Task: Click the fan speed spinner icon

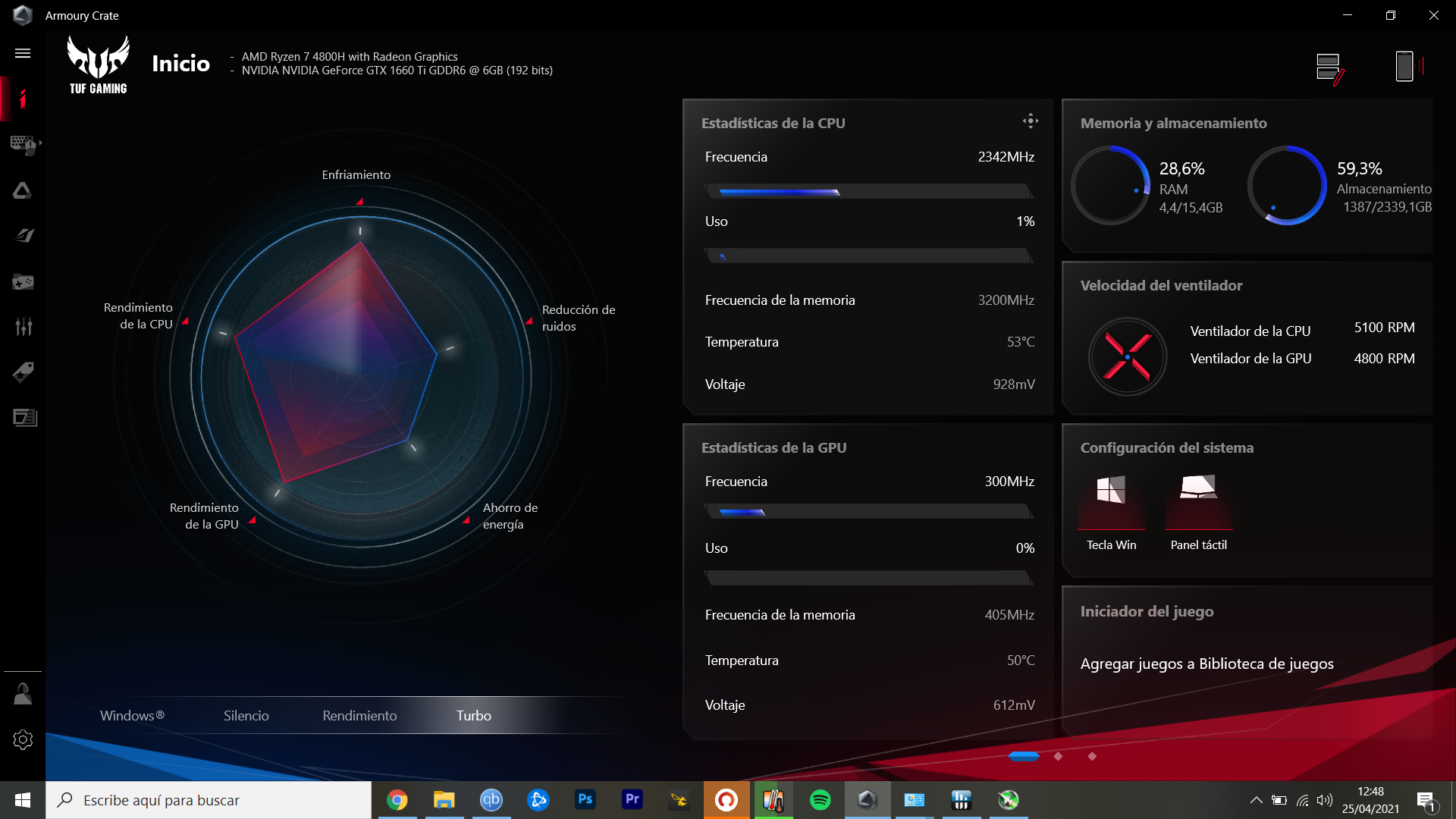Action: tap(1127, 356)
